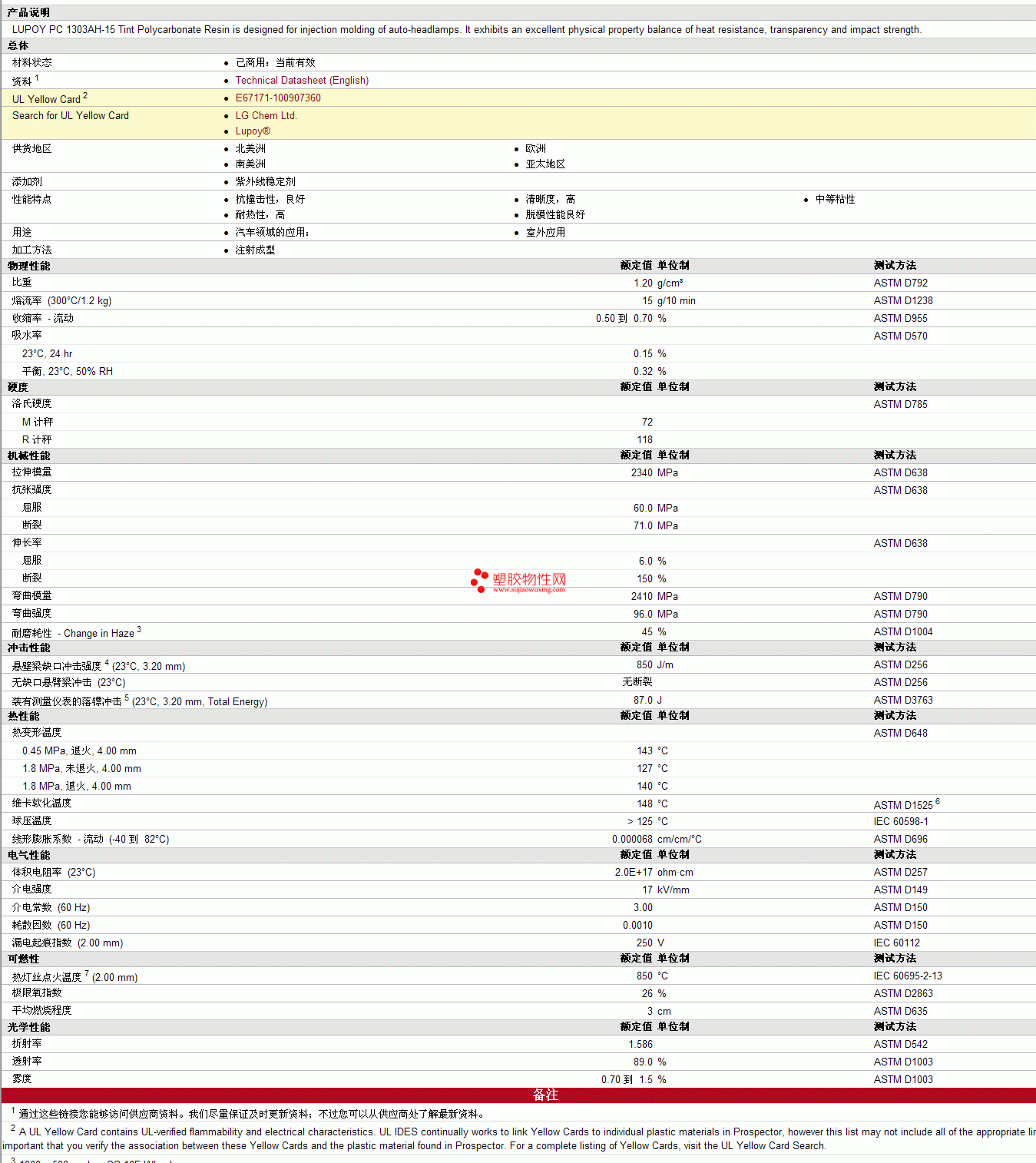The height and width of the screenshot is (1163, 1036).
Task: Select the 弯曲强度 value 96.0
Action: click(x=643, y=614)
